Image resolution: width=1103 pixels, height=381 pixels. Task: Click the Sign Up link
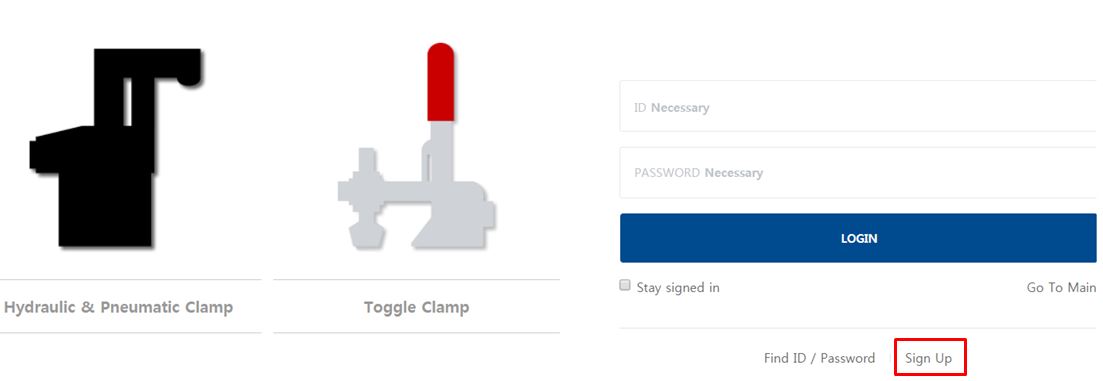point(929,359)
